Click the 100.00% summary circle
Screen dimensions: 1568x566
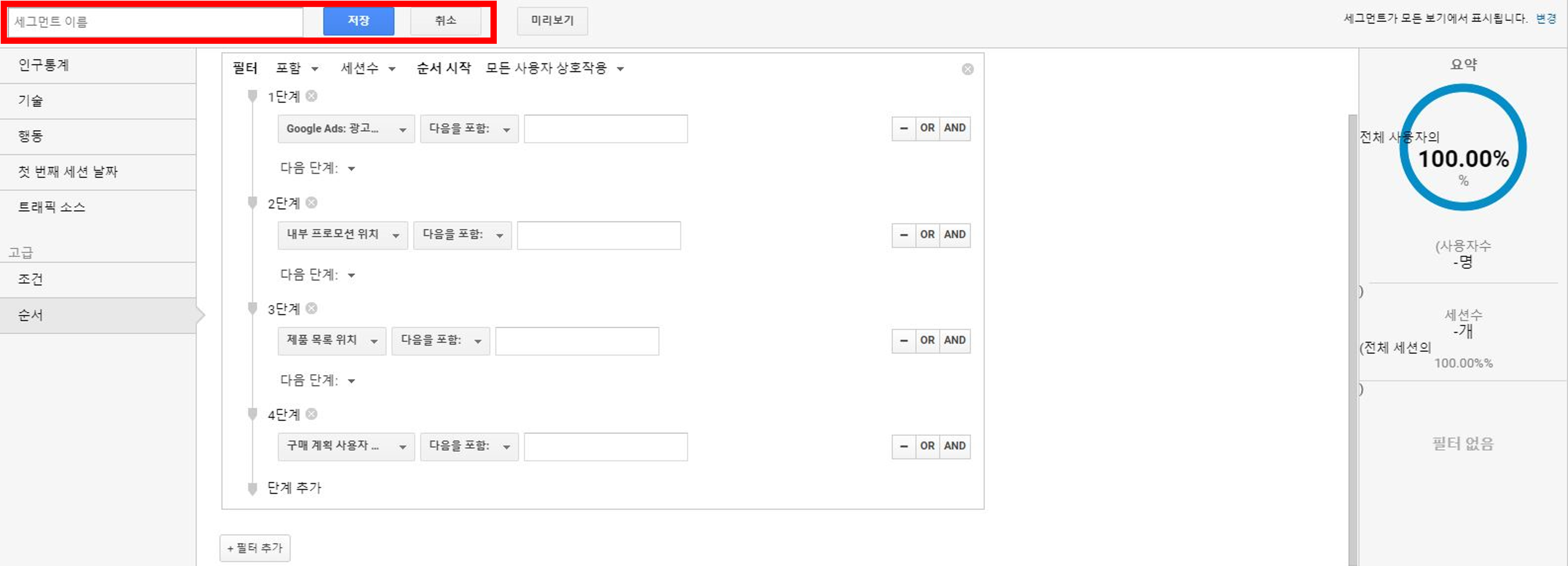tap(1463, 147)
